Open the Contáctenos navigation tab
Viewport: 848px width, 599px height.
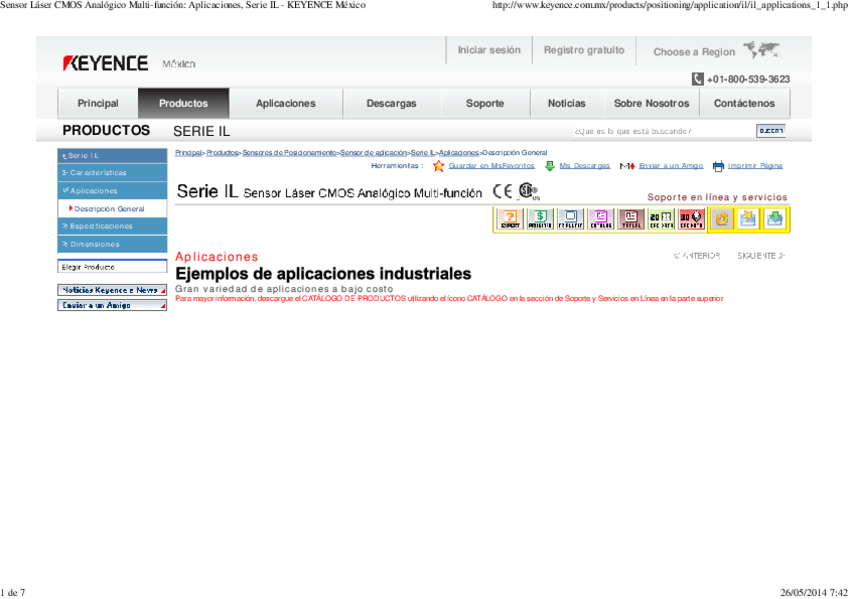744,103
